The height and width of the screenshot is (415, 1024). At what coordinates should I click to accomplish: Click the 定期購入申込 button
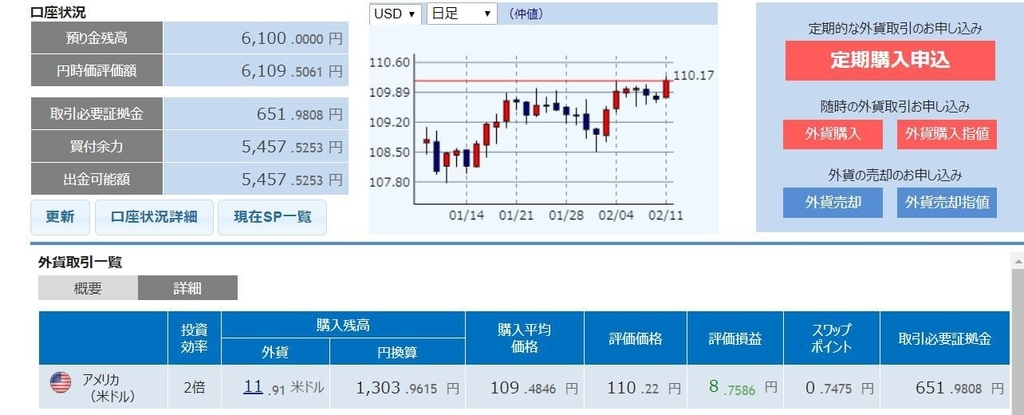pos(890,61)
